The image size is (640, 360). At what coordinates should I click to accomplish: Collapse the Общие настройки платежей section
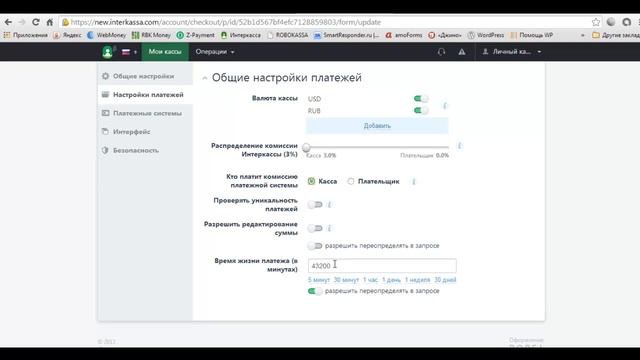point(204,78)
